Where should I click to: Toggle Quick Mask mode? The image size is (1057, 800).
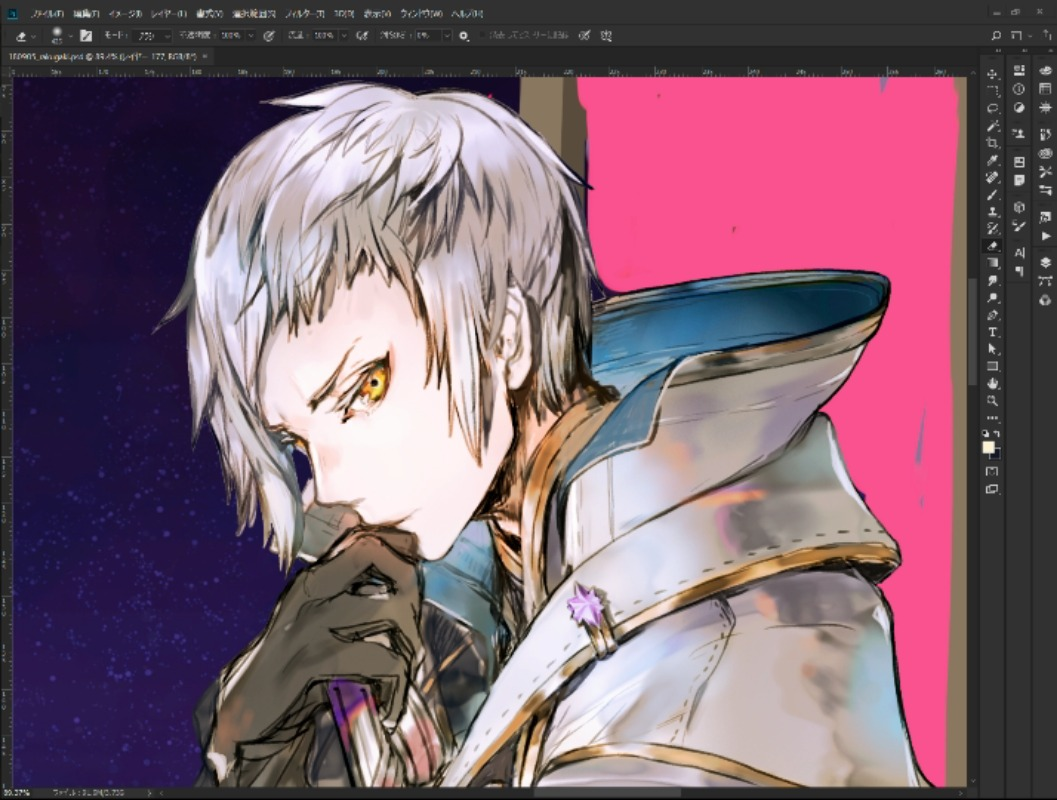point(992,471)
